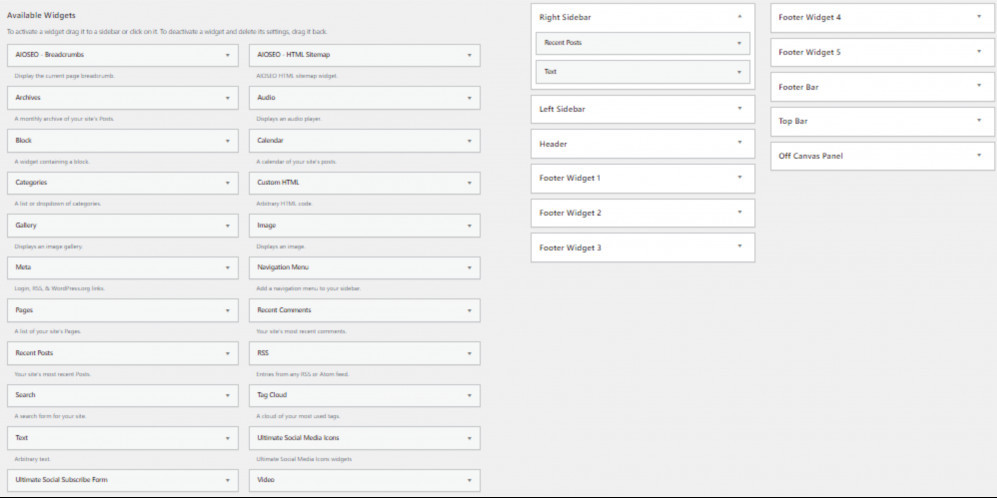997x498 pixels.
Task: Open the Footer Bar widget area
Action: 883,86
